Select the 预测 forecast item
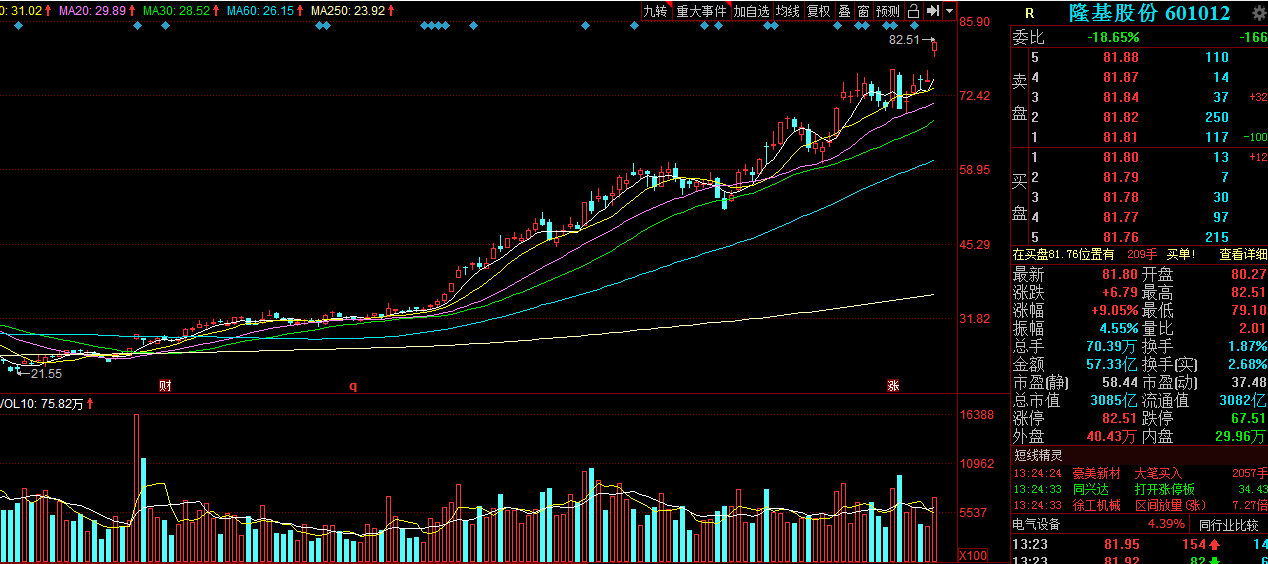The image size is (1268, 564). click(x=888, y=11)
